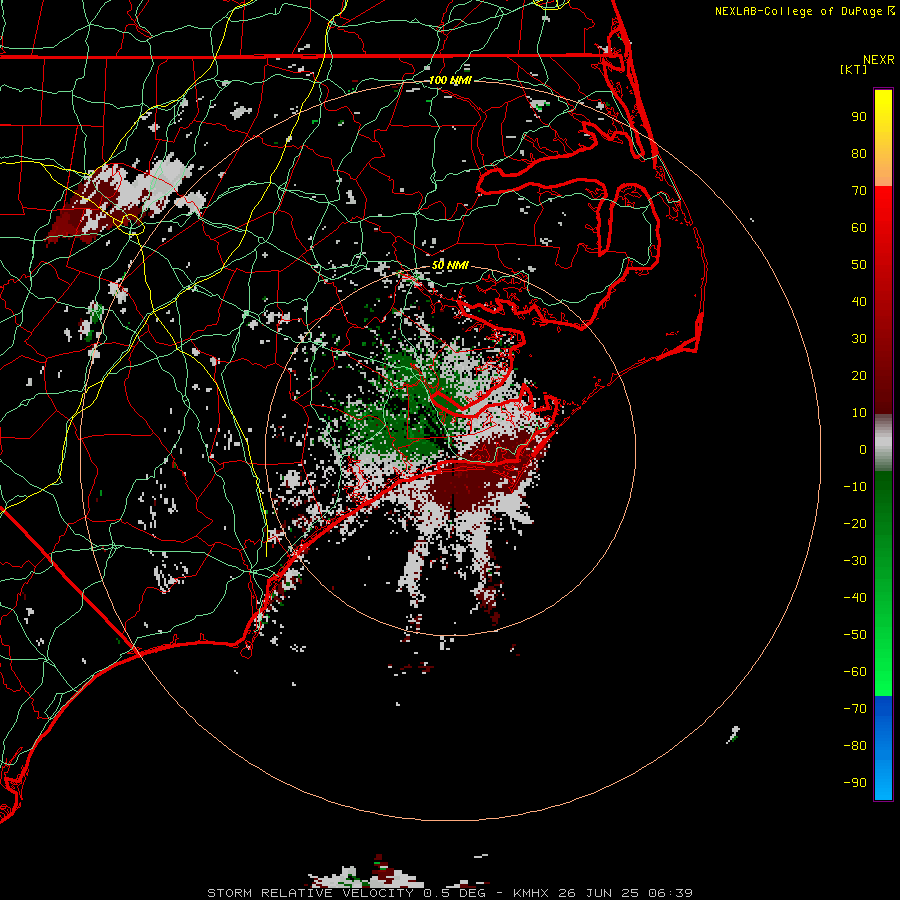
Task: Click the 20 value on the velocity scale
Action: coord(859,375)
